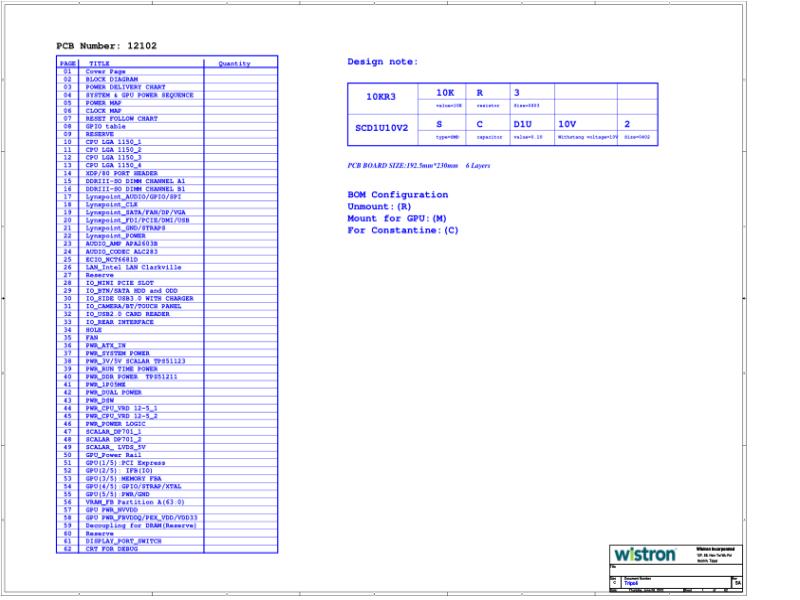
Task: Click the 'Mount for GPU:(M)' line
Action: point(397,218)
